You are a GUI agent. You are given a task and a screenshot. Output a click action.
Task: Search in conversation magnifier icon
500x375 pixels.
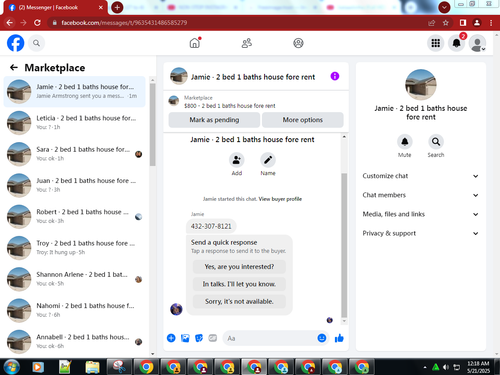click(x=436, y=142)
